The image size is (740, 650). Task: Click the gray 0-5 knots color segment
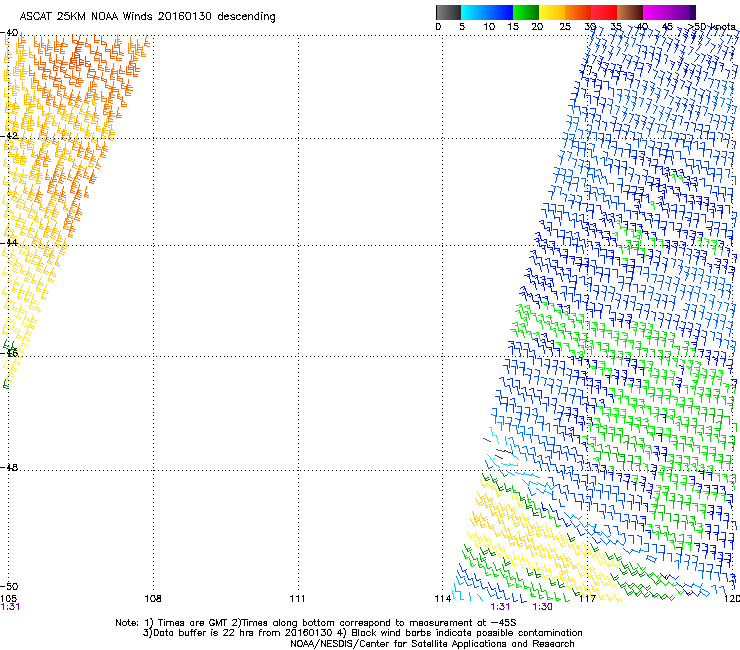[448, 12]
